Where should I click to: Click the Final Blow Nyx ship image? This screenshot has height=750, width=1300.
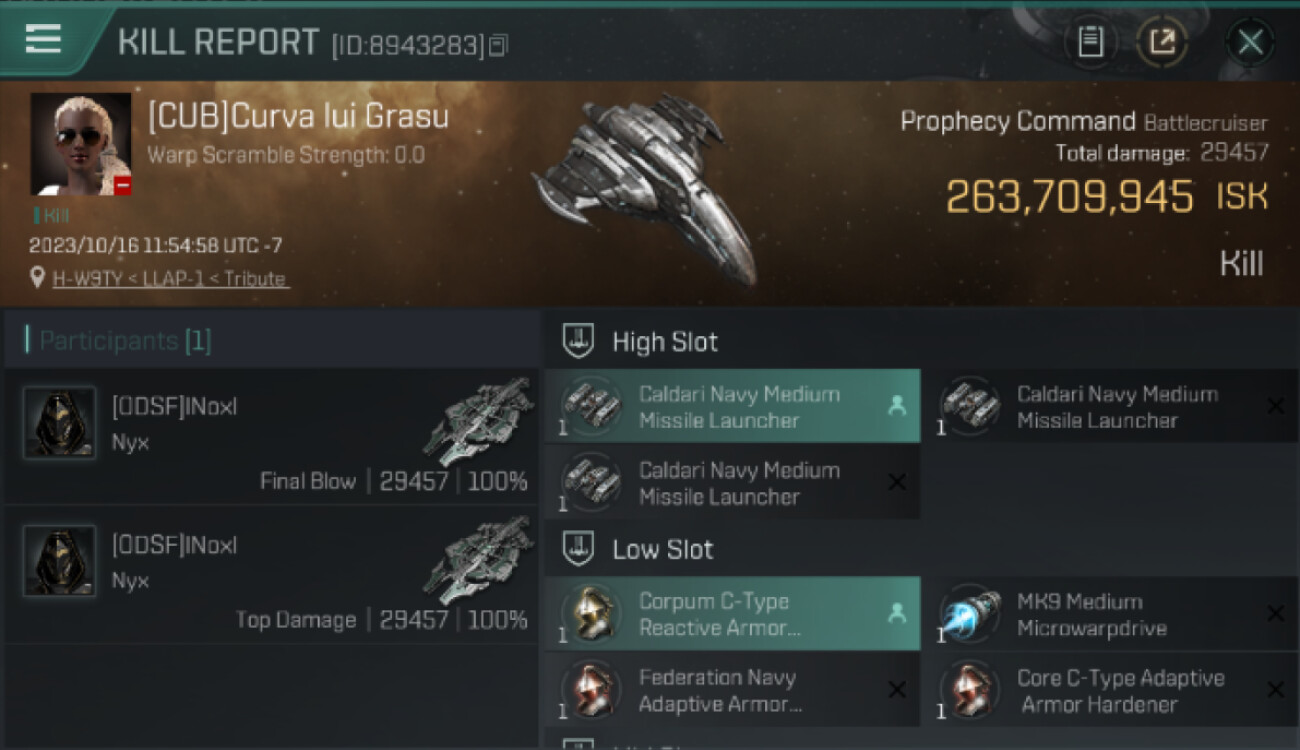point(478,421)
